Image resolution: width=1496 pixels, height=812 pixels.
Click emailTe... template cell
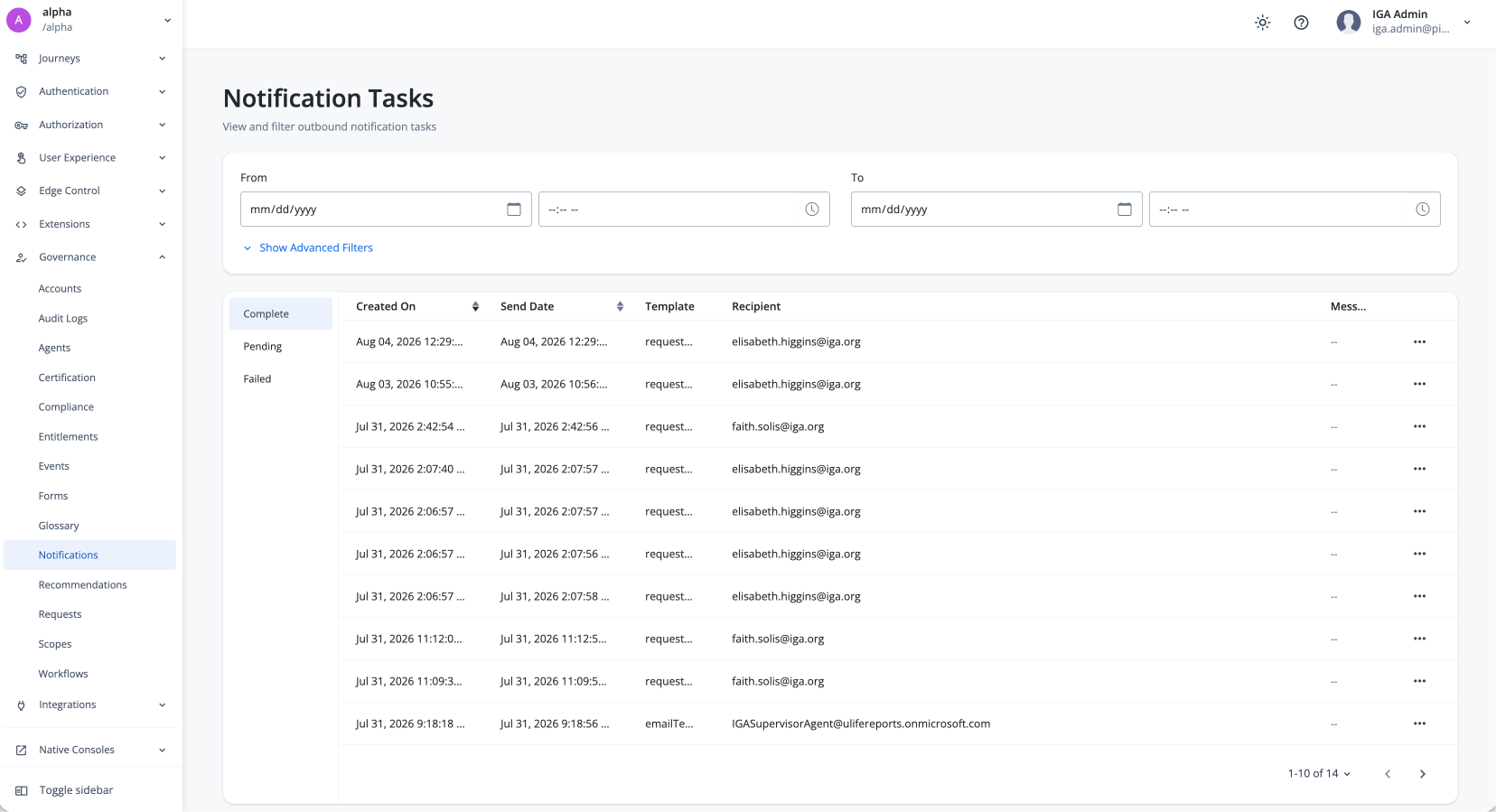pyautogui.click(x=669, y=724)
